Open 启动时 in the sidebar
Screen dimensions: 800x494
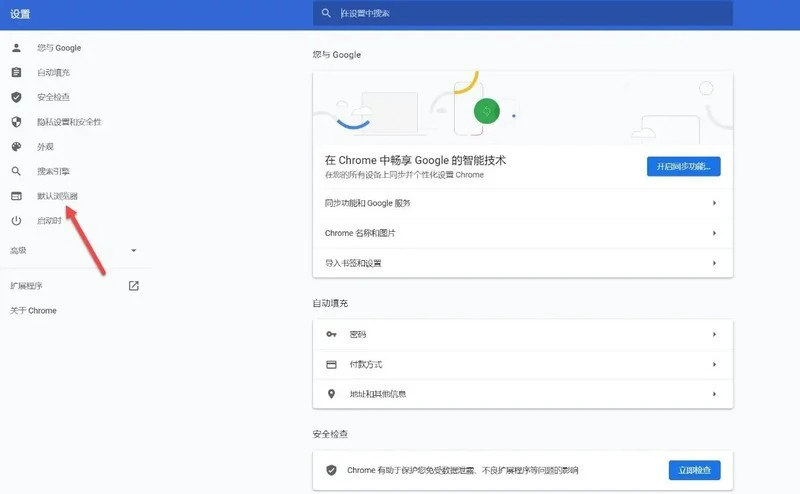pyautogui.click(x=49, y=220)
